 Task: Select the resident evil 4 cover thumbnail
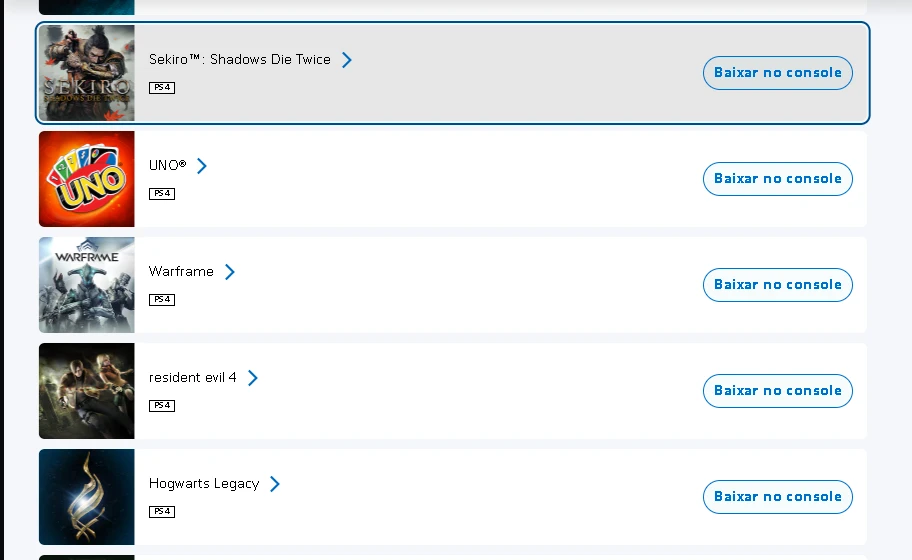86,391
